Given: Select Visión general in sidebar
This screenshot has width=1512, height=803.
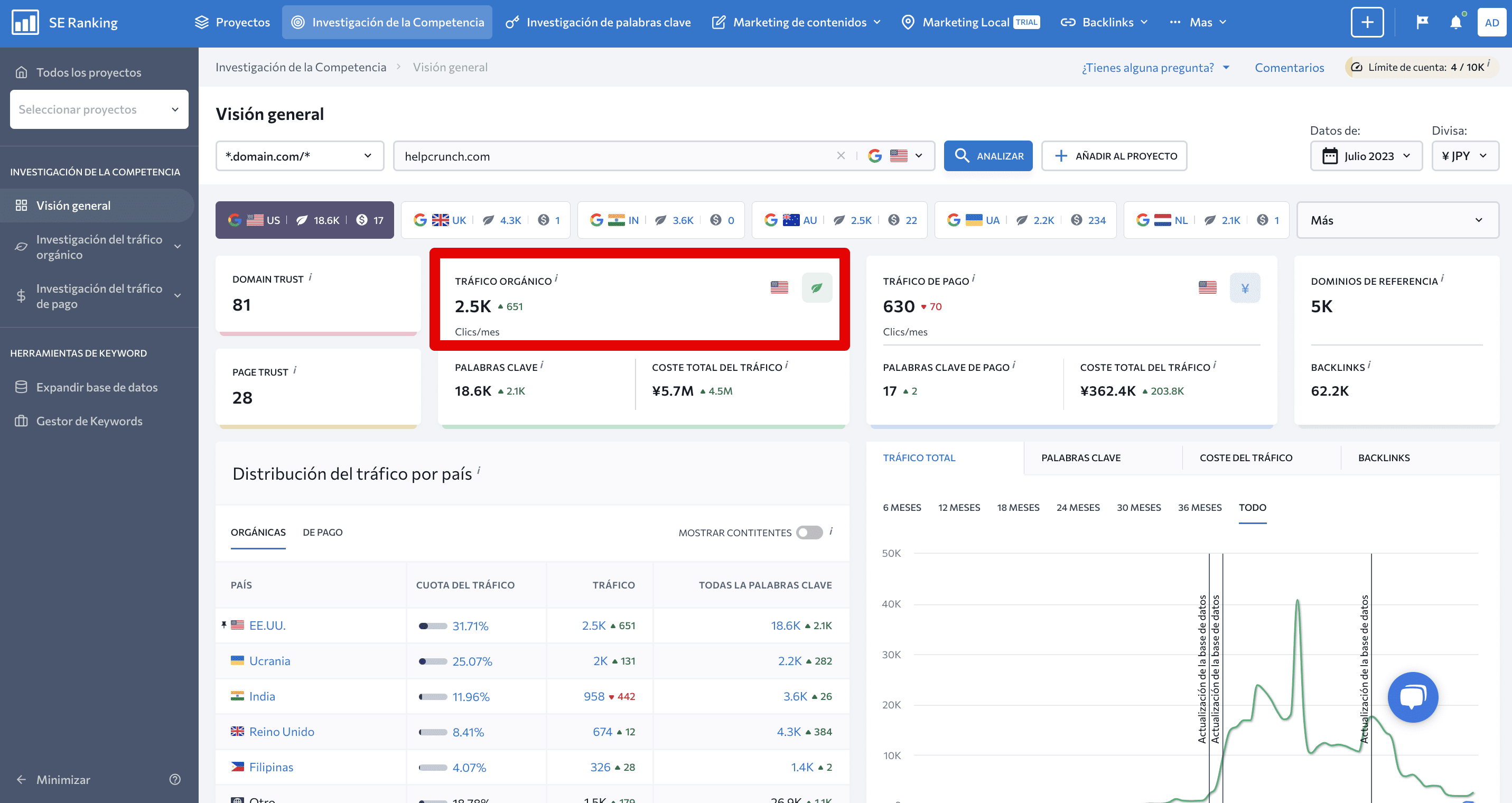Looking at the screenshot, I should 97,206.
